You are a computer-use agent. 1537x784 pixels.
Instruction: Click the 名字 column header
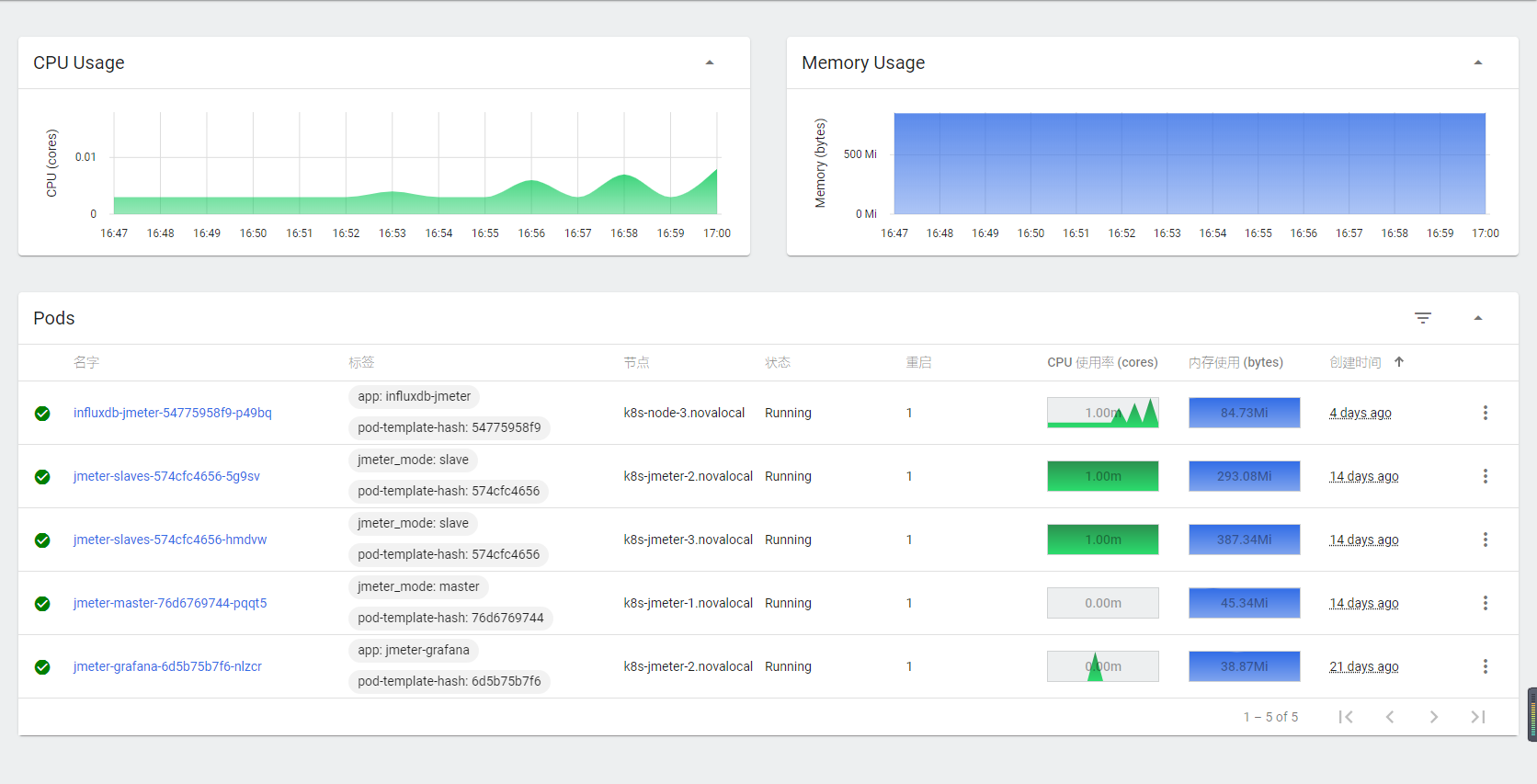(x=86, y=362)
